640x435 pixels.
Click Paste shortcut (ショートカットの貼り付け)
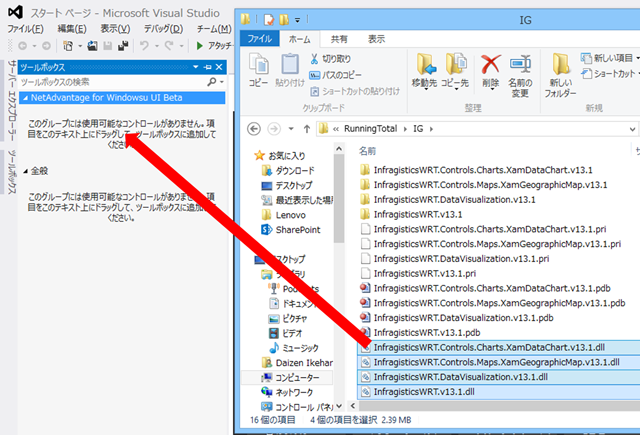[354, 91]
